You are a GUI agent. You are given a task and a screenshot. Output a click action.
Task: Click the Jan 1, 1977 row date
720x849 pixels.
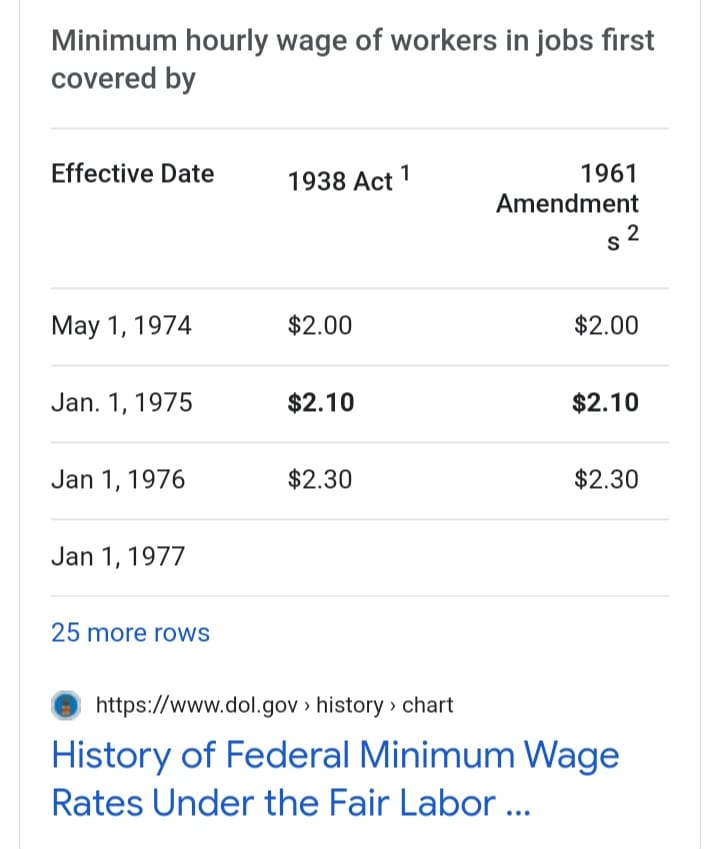click(x=118, y=557)
